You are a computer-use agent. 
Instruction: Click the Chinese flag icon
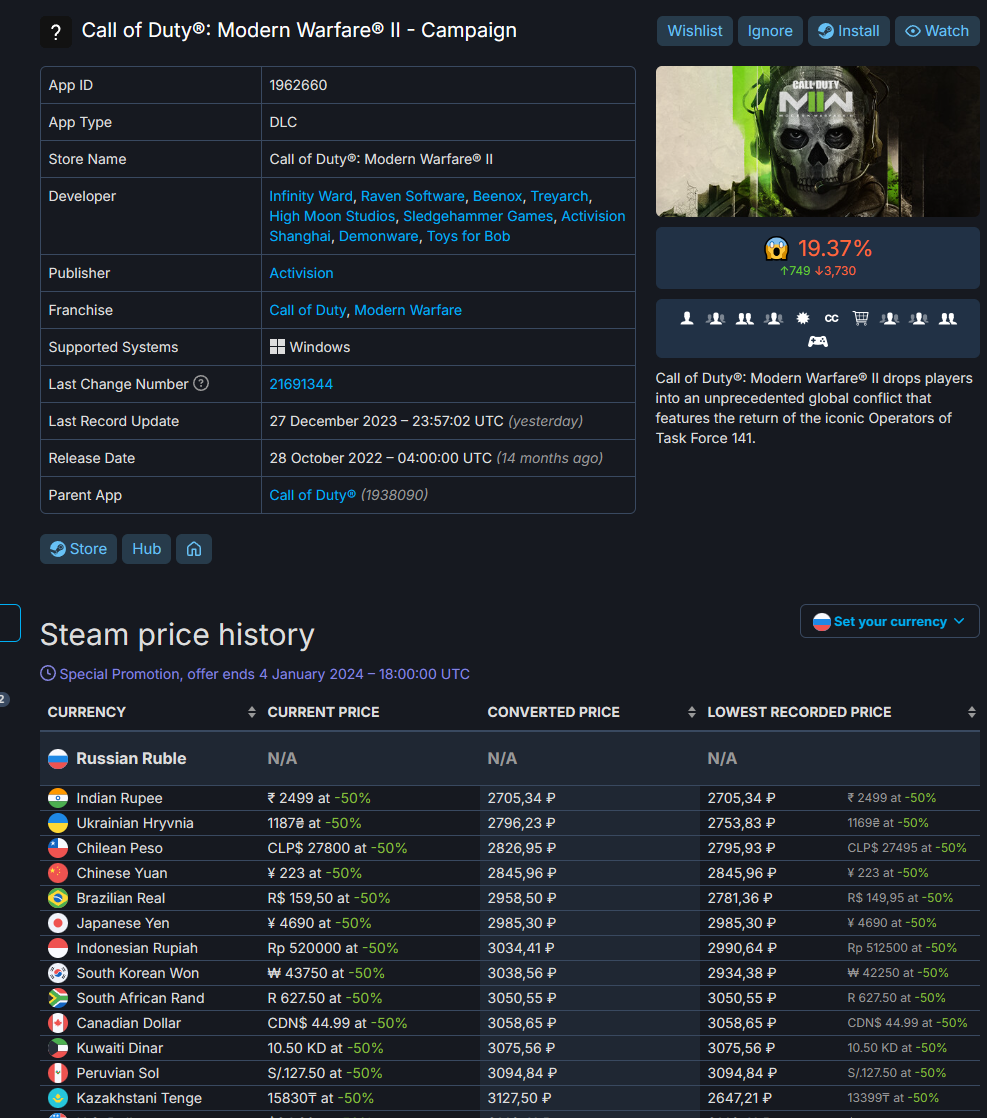coord(58,873)
